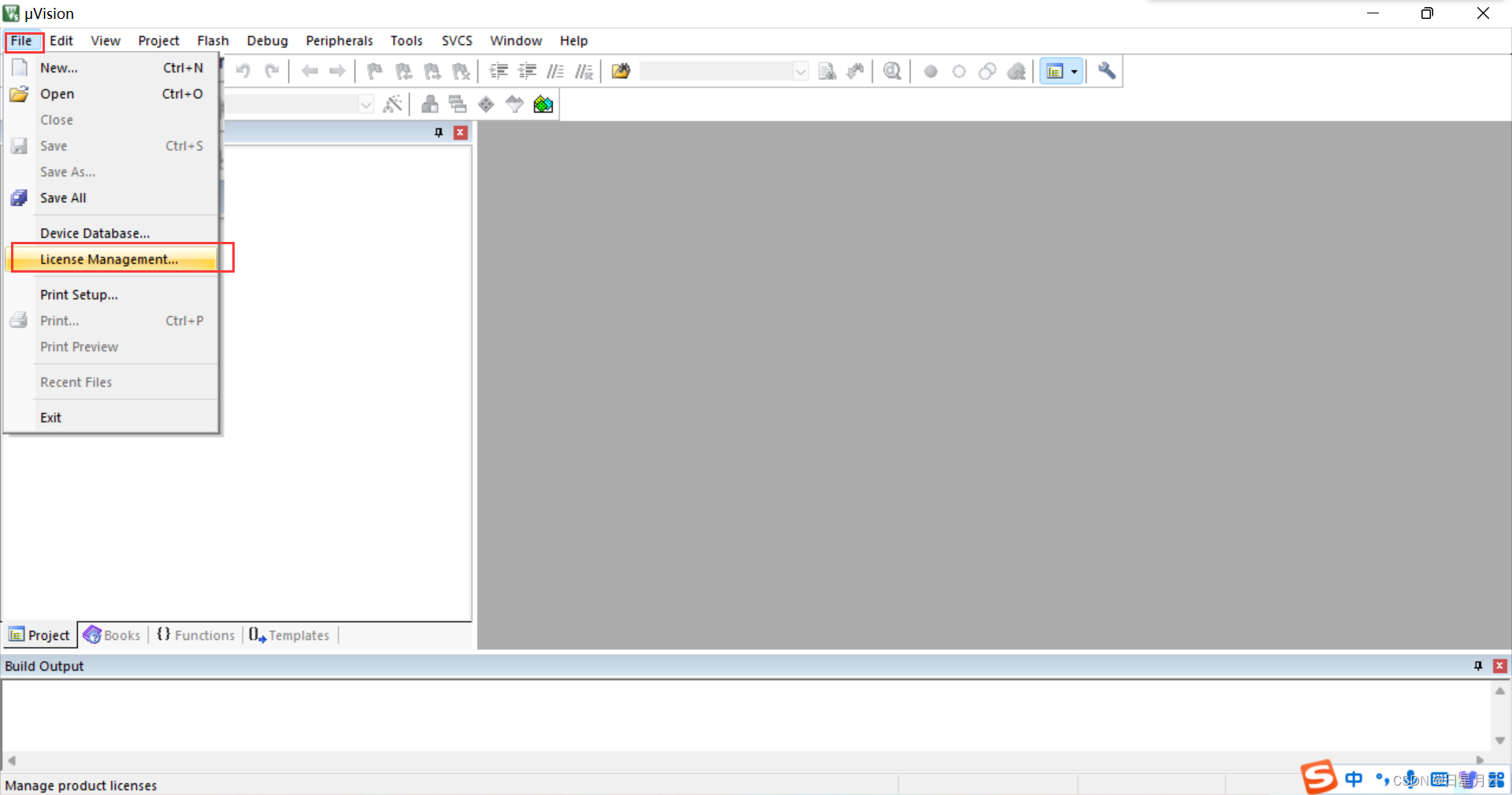Open the Find in Files folder icon
The height and width of the screenshot is (795, 1512).
pyautogui.click(x=621, y=72)
